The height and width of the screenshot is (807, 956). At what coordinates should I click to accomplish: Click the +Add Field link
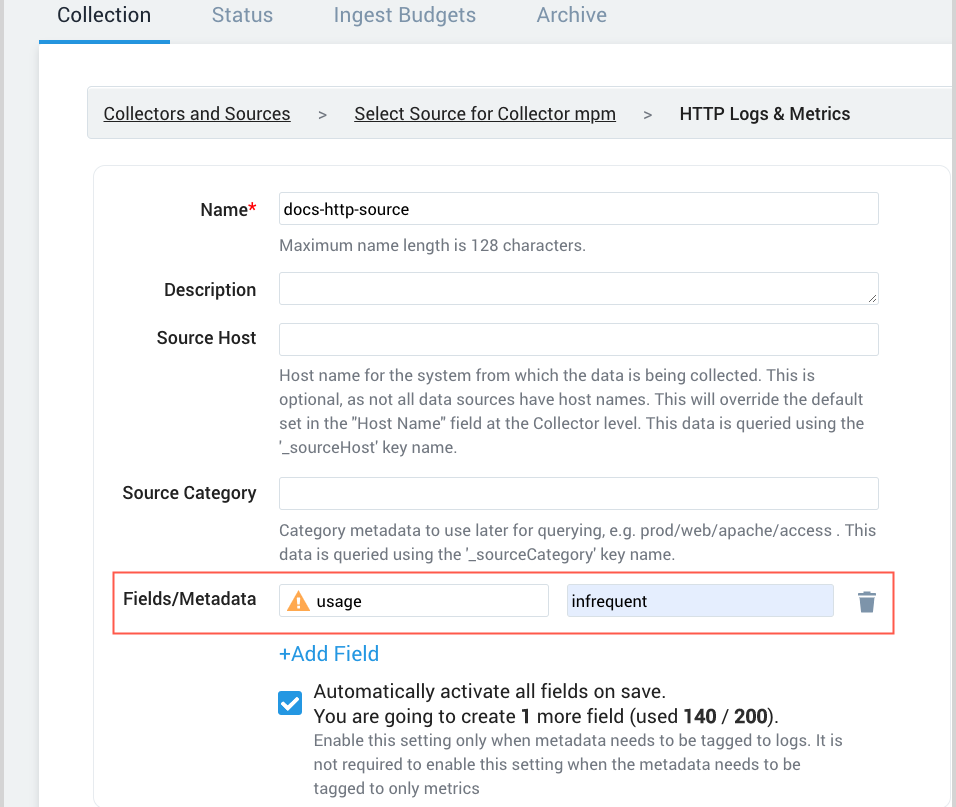coord(329,654)
